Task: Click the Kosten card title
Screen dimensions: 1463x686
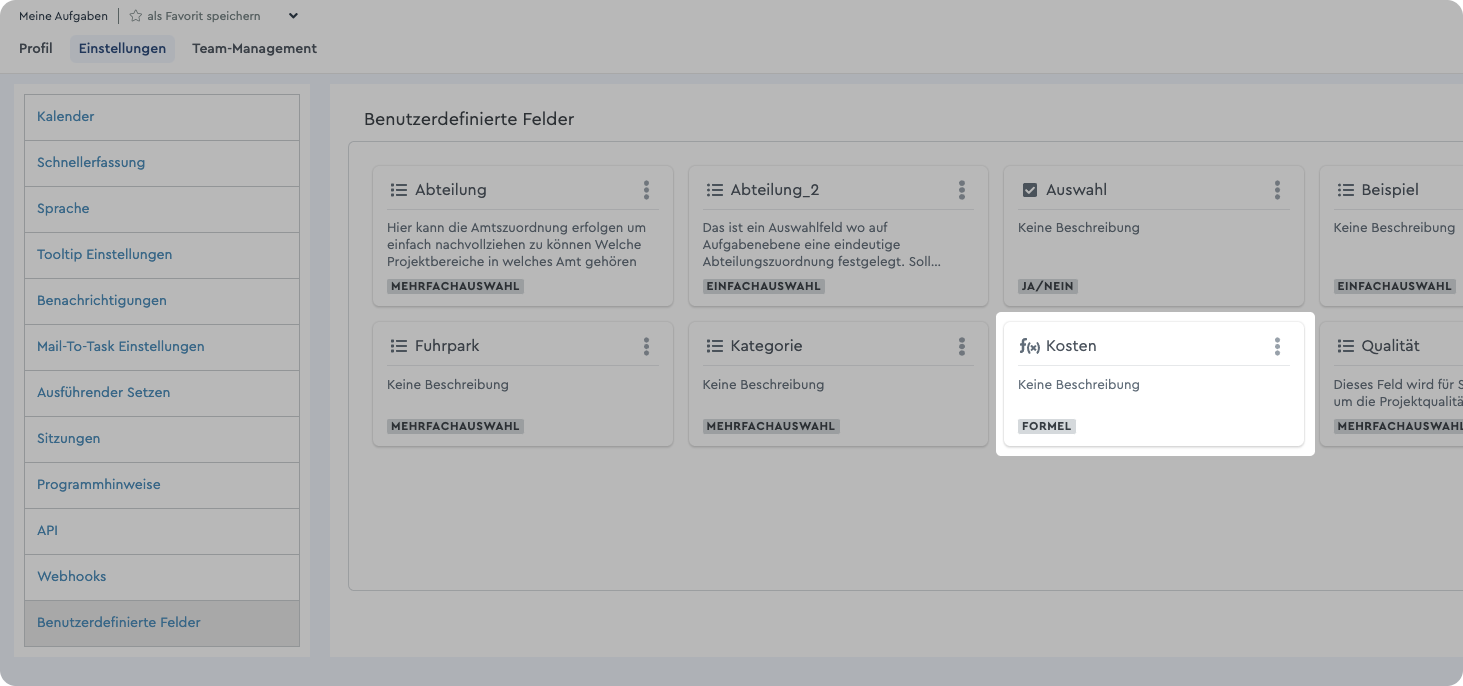Action: coord(1071,346)
